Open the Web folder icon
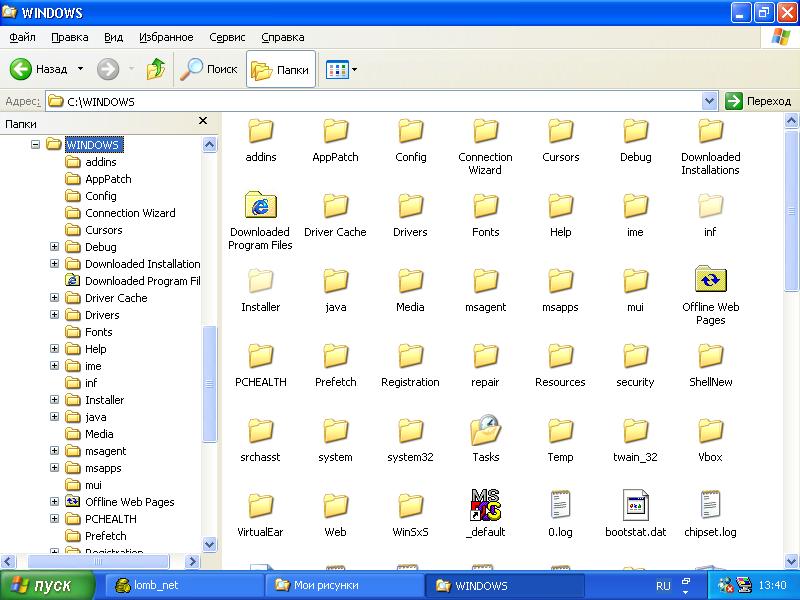 click(x=335, y=505)
